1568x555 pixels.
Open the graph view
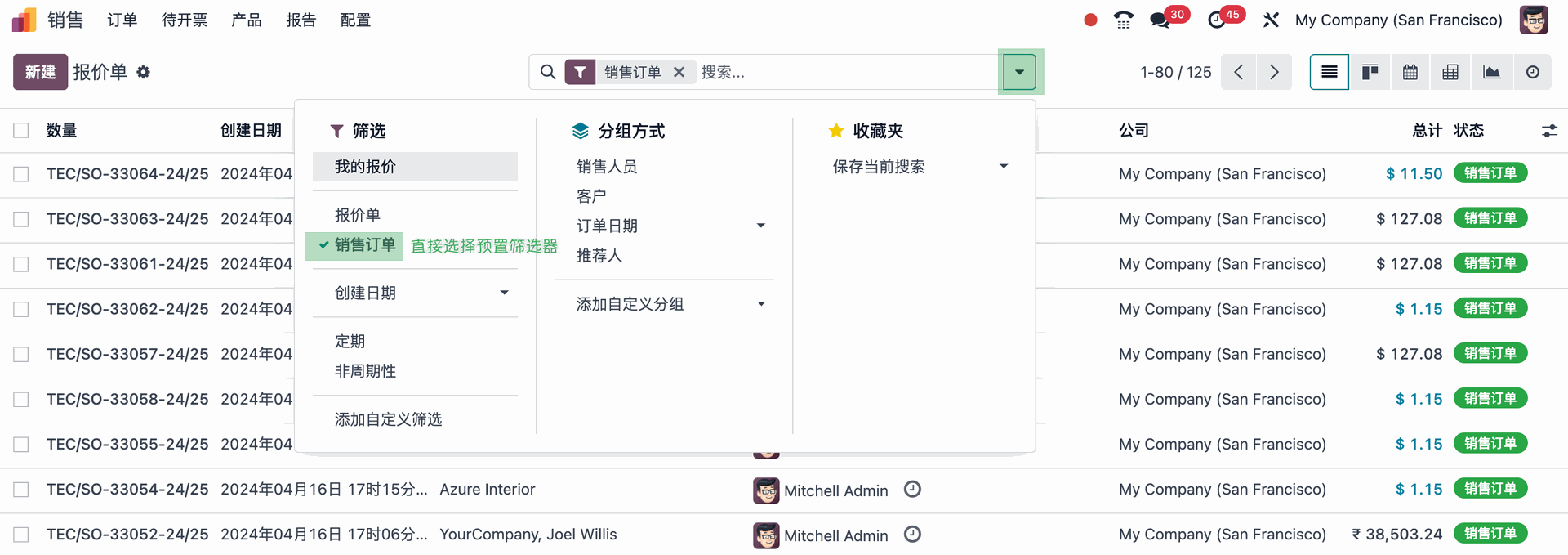pos(1492,72)
